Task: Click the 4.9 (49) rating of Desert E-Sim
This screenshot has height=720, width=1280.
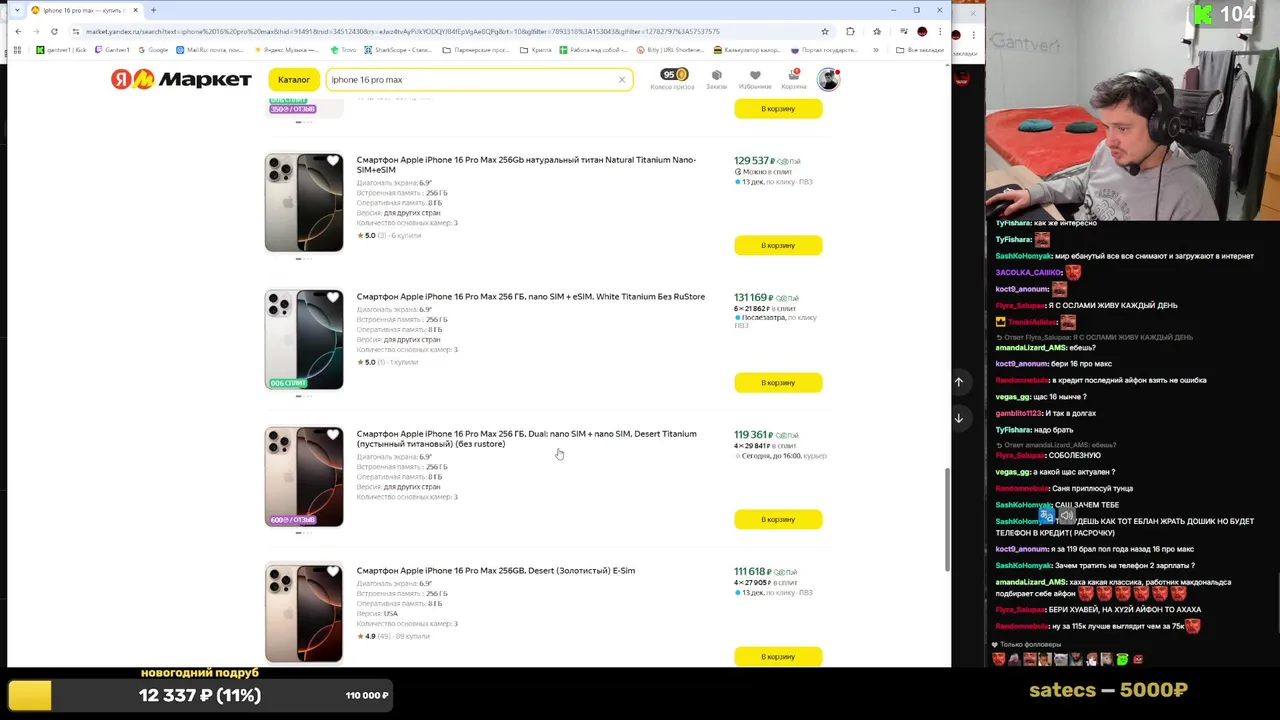Action: point(373,636)
